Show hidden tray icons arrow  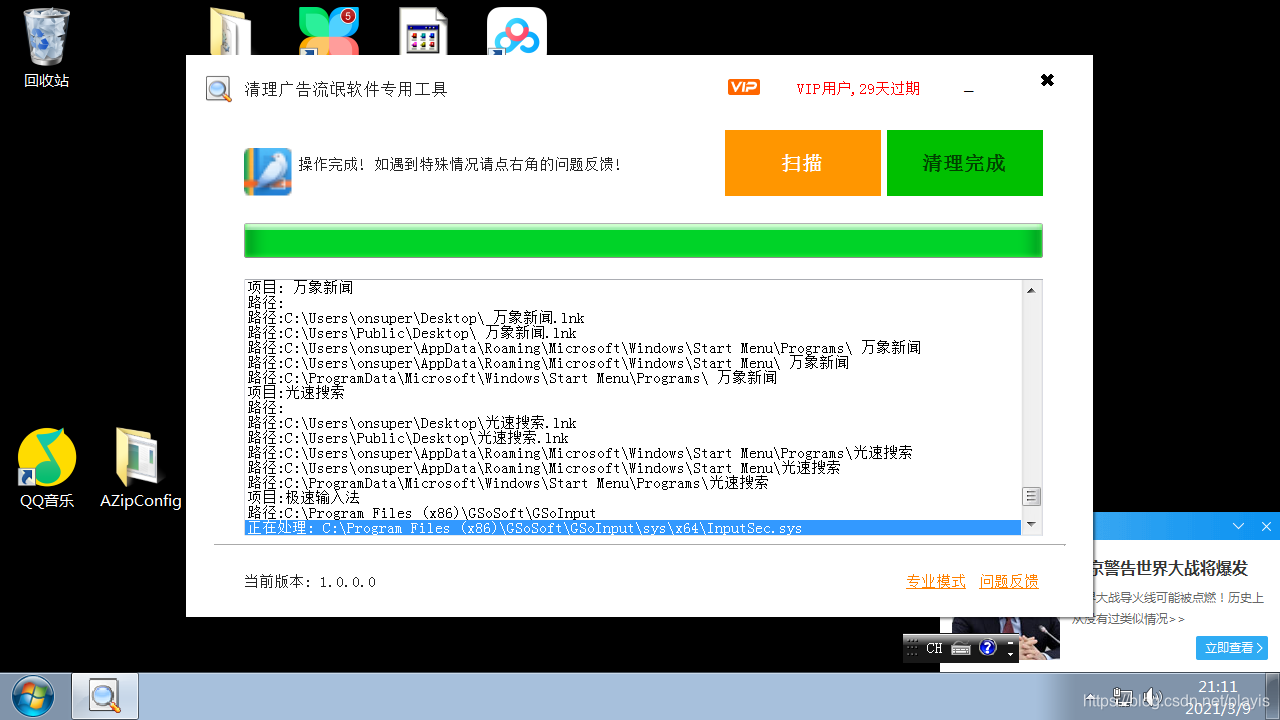click(x=1093, y=696)
